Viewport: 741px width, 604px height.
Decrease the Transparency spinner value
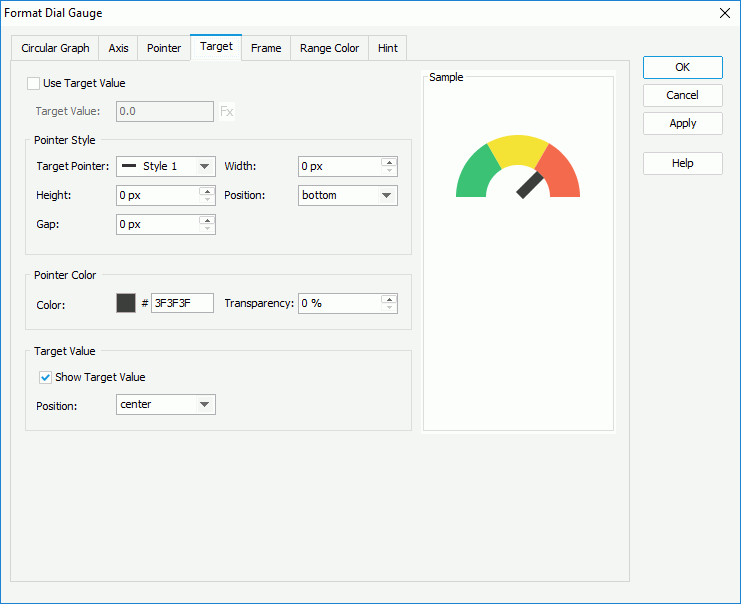tap(389, 308)
